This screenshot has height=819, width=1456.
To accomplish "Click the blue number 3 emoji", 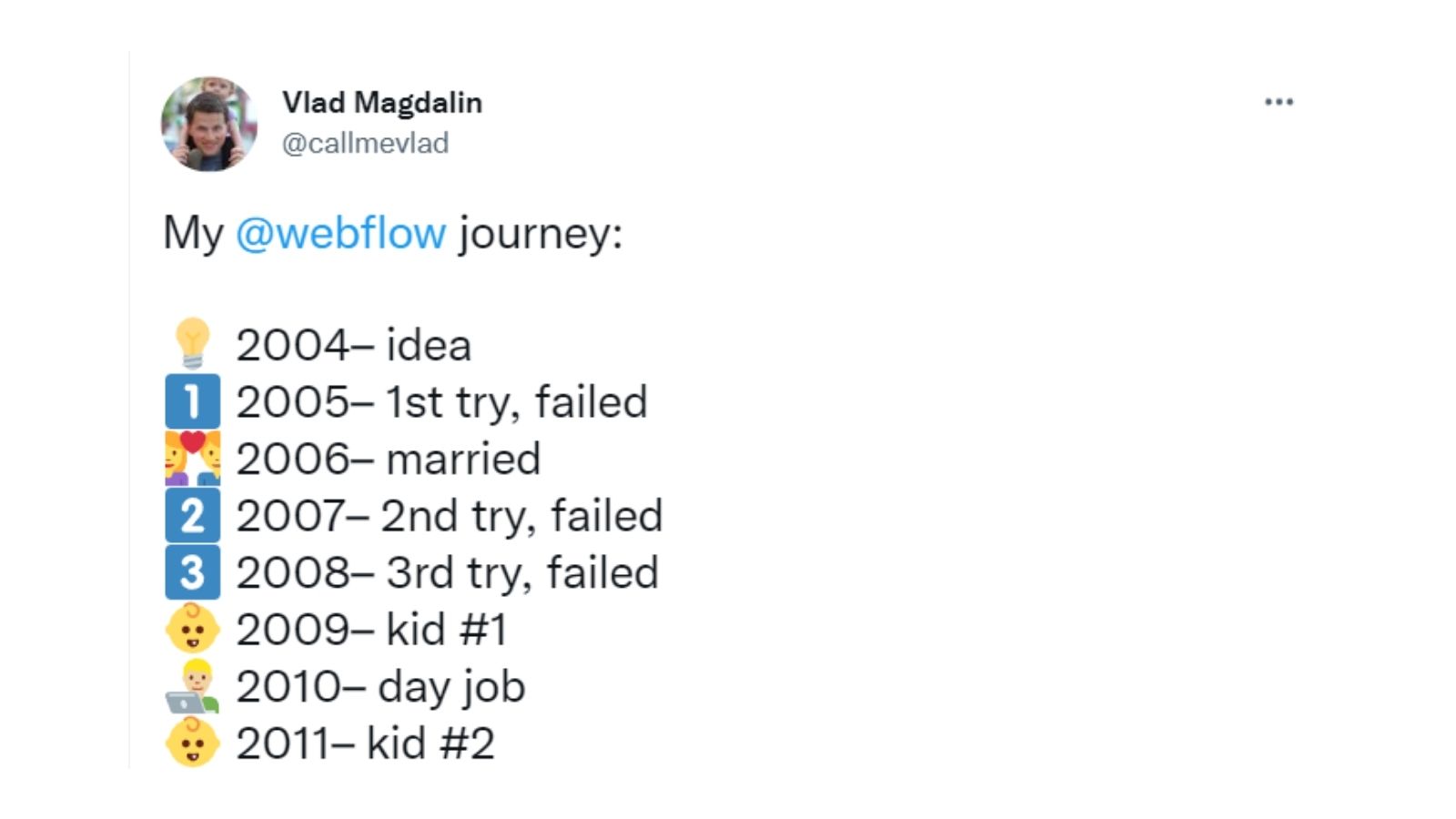I will click(x=193, y=572).
